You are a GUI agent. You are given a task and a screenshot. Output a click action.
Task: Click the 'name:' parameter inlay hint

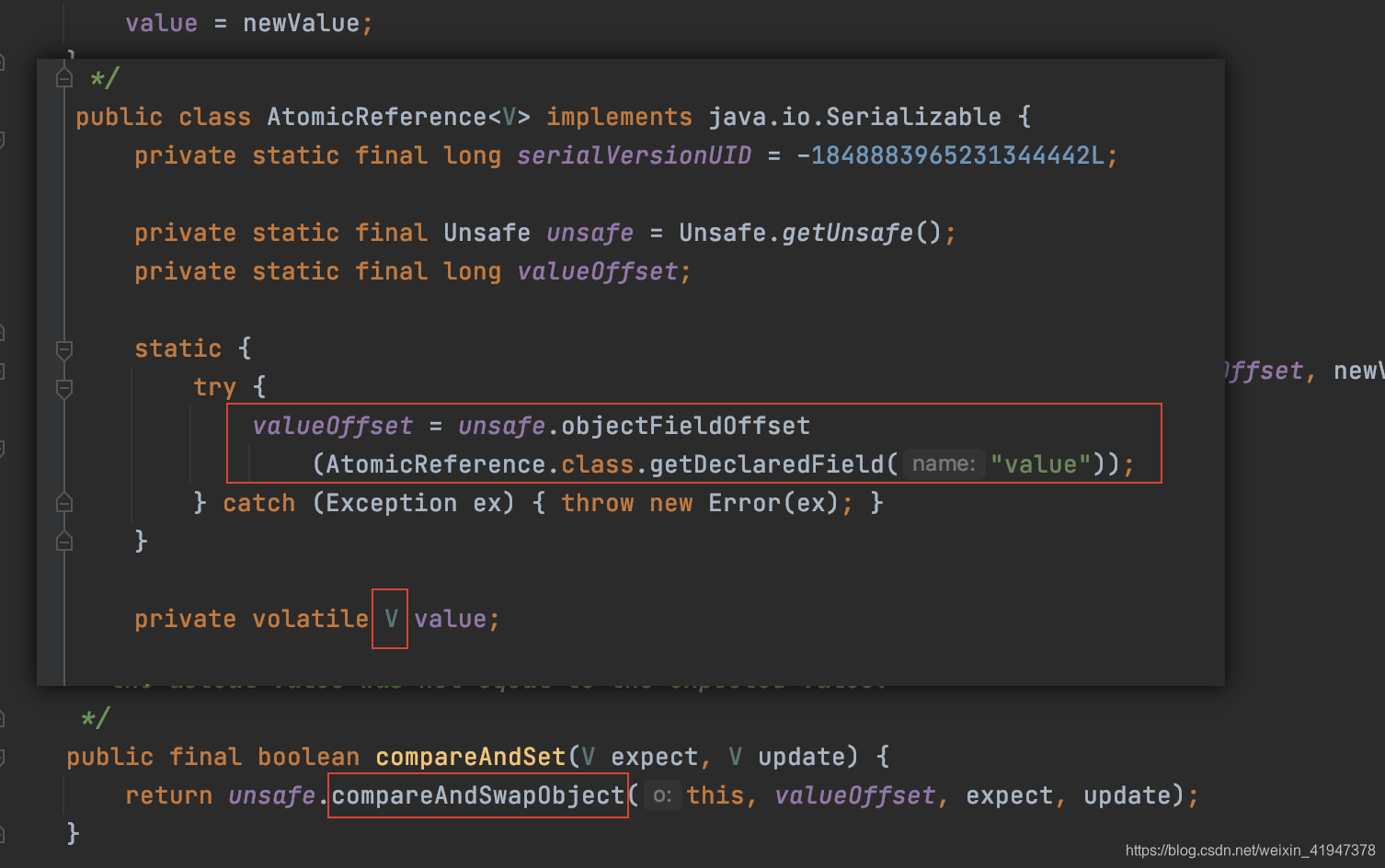point(944,463)
